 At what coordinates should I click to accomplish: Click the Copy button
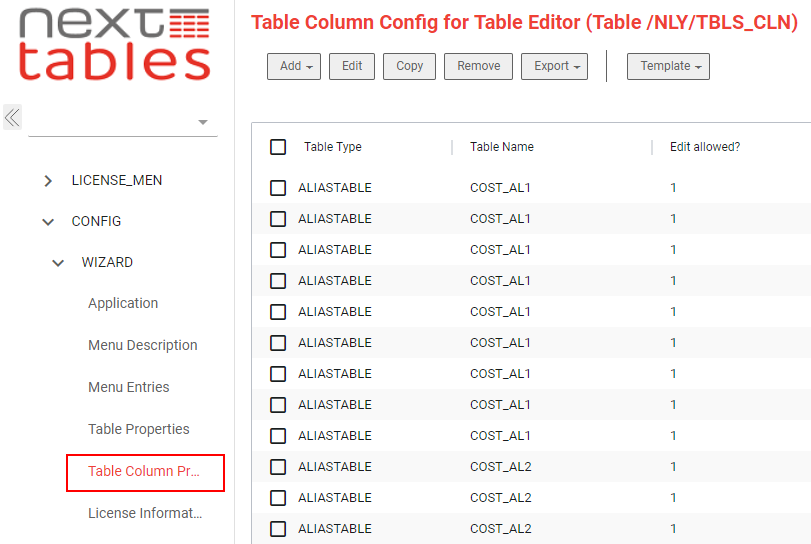pos(410,66)
